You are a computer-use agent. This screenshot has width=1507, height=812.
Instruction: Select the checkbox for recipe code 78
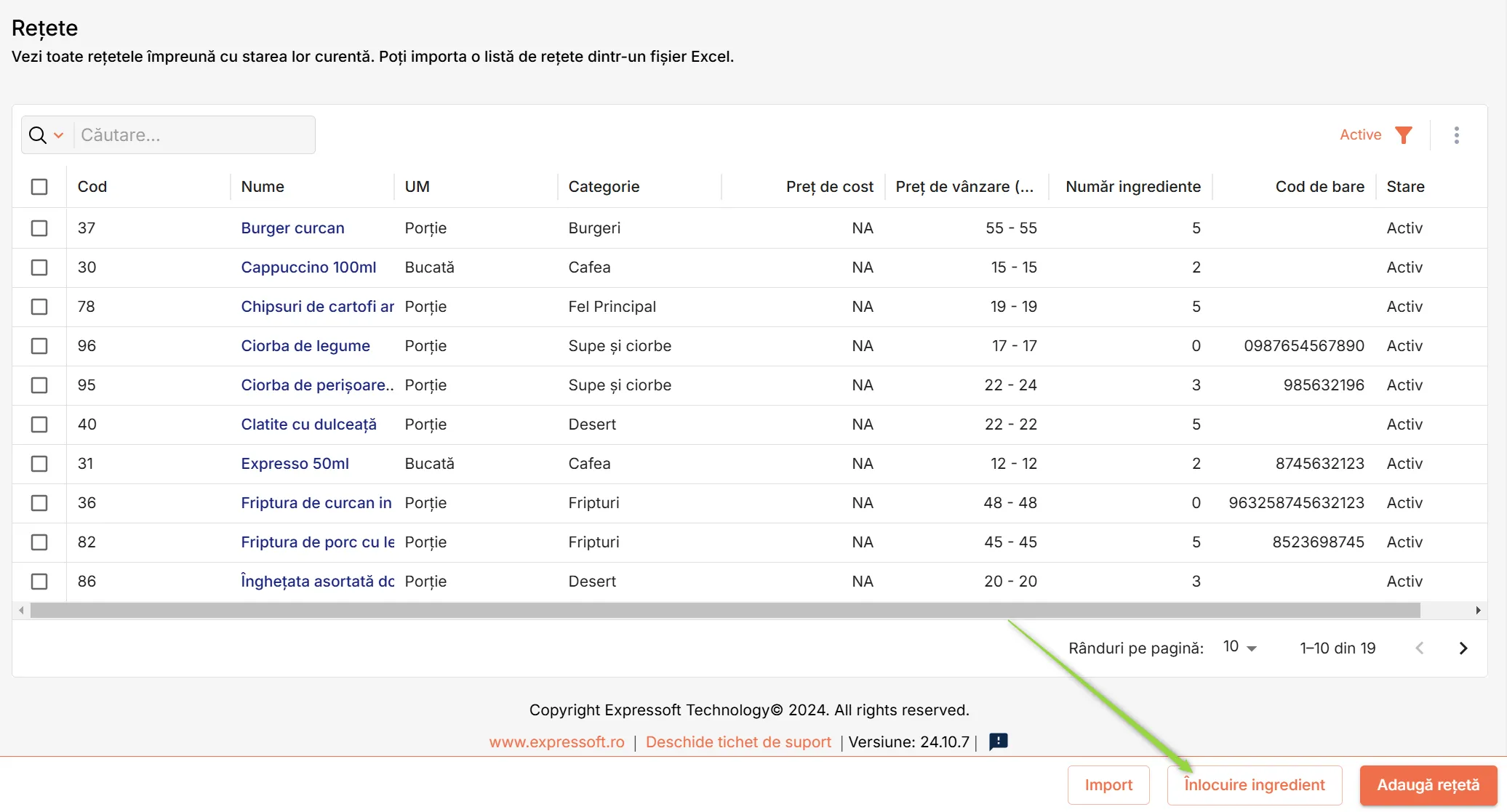coord(39,307)
